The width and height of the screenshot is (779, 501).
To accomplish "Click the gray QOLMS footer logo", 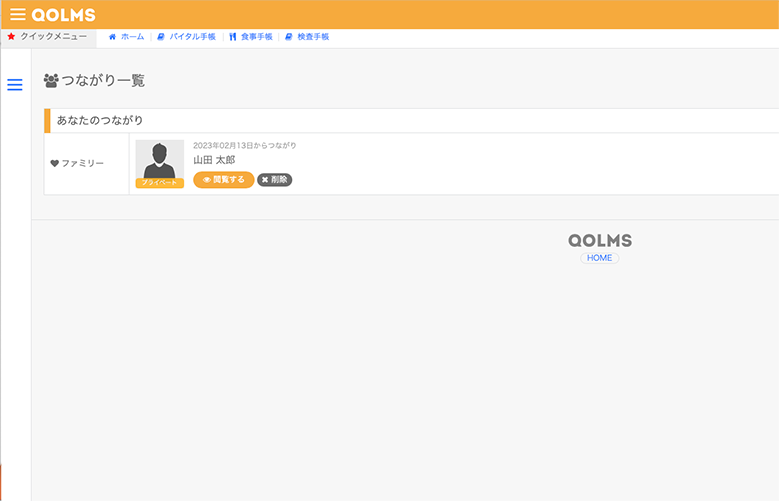I will [600, 241].
